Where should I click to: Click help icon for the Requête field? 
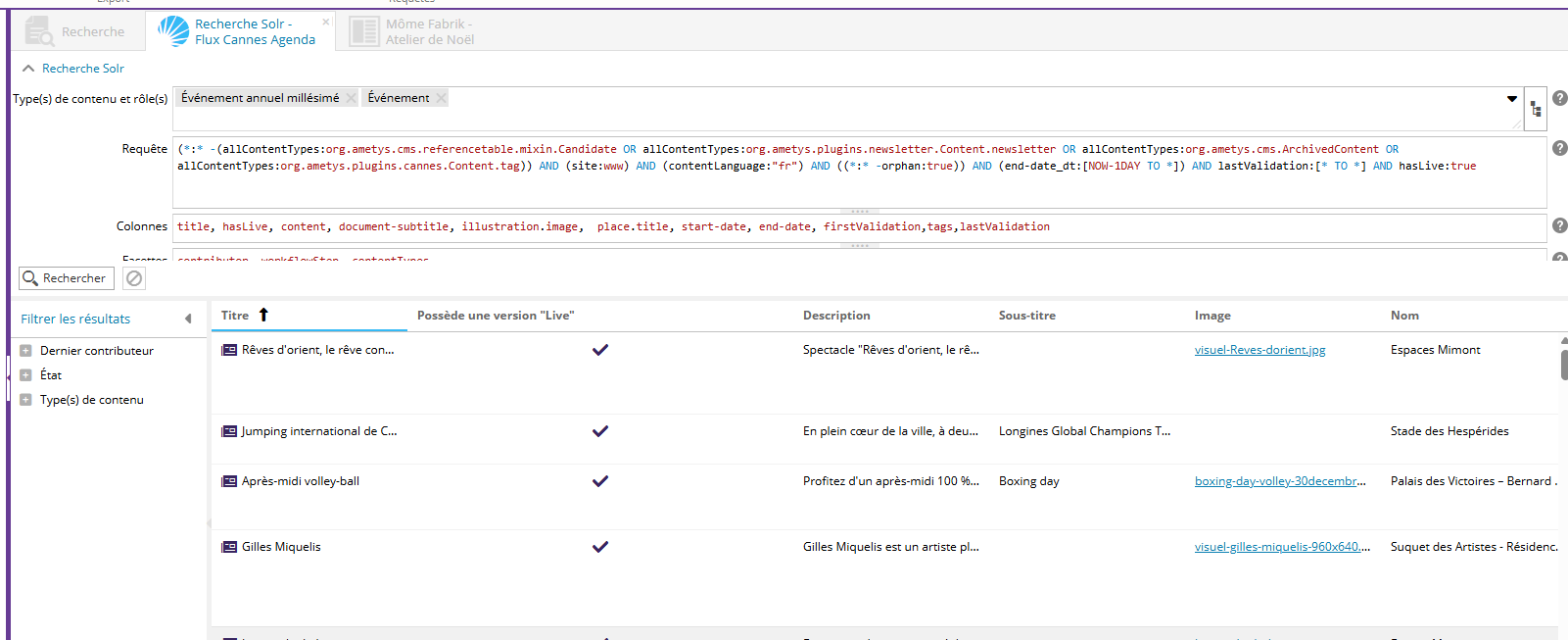[1559, 148]
